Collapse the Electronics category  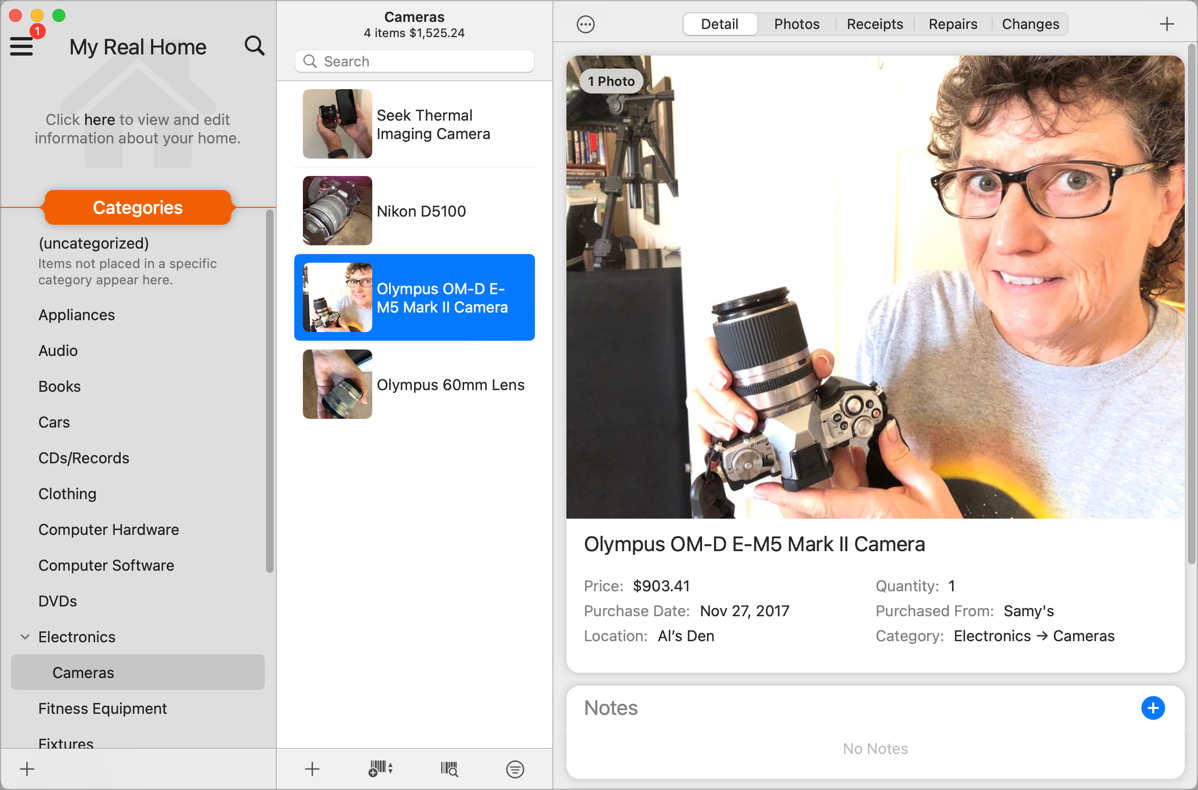click(25, 637)
